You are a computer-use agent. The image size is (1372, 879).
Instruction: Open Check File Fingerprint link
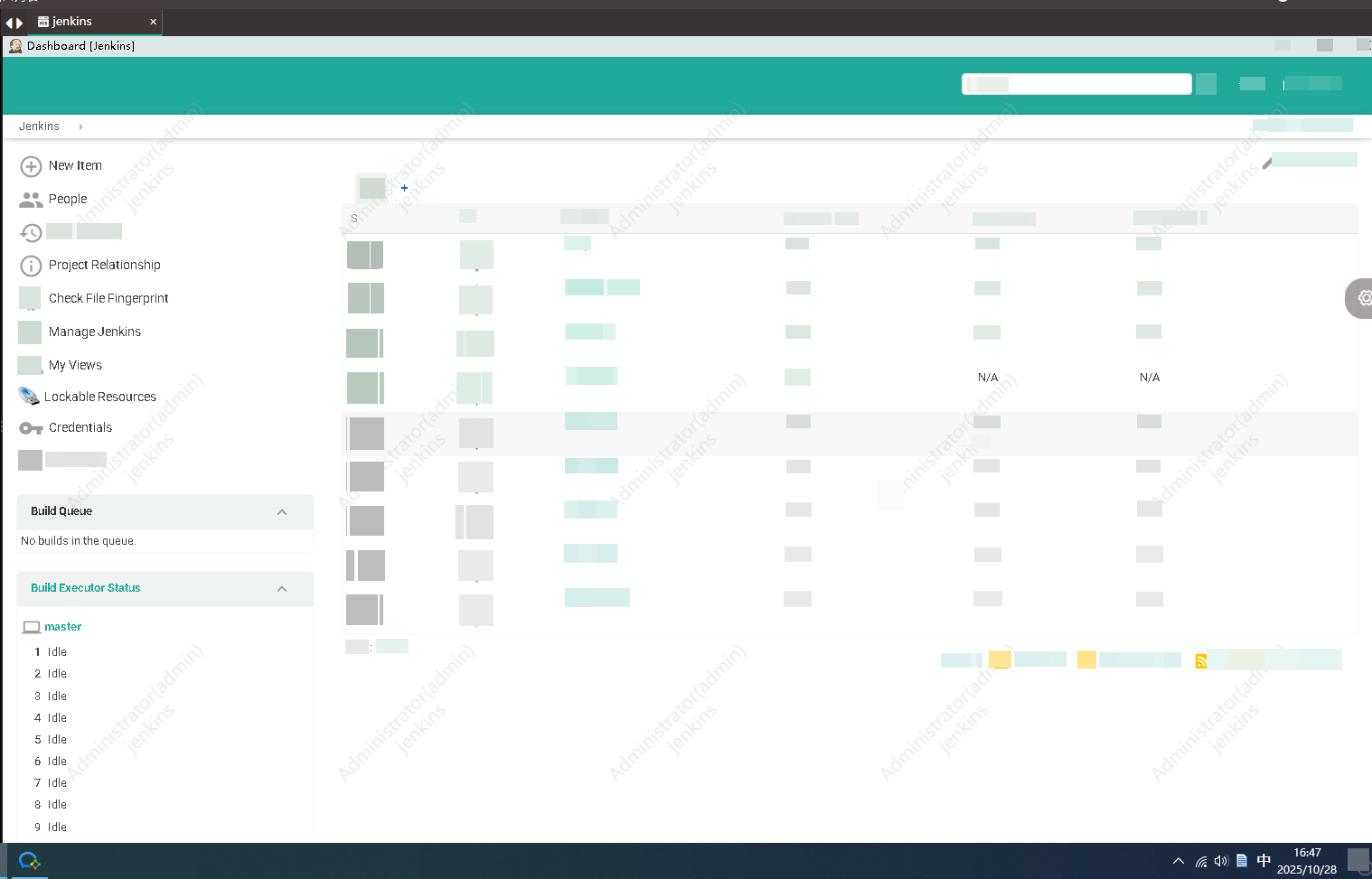point(108,298)
